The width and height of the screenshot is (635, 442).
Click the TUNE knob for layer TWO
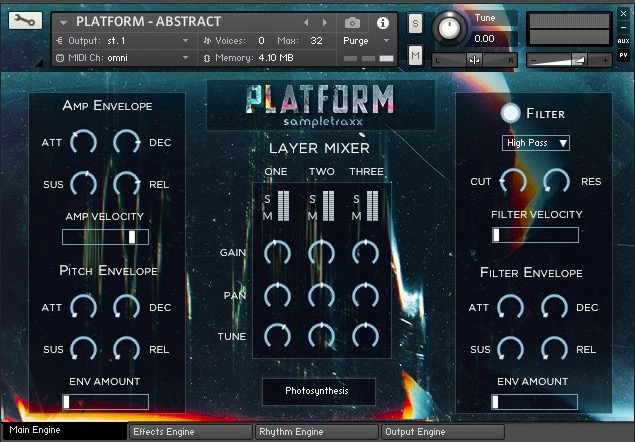(x=322, y=336)
